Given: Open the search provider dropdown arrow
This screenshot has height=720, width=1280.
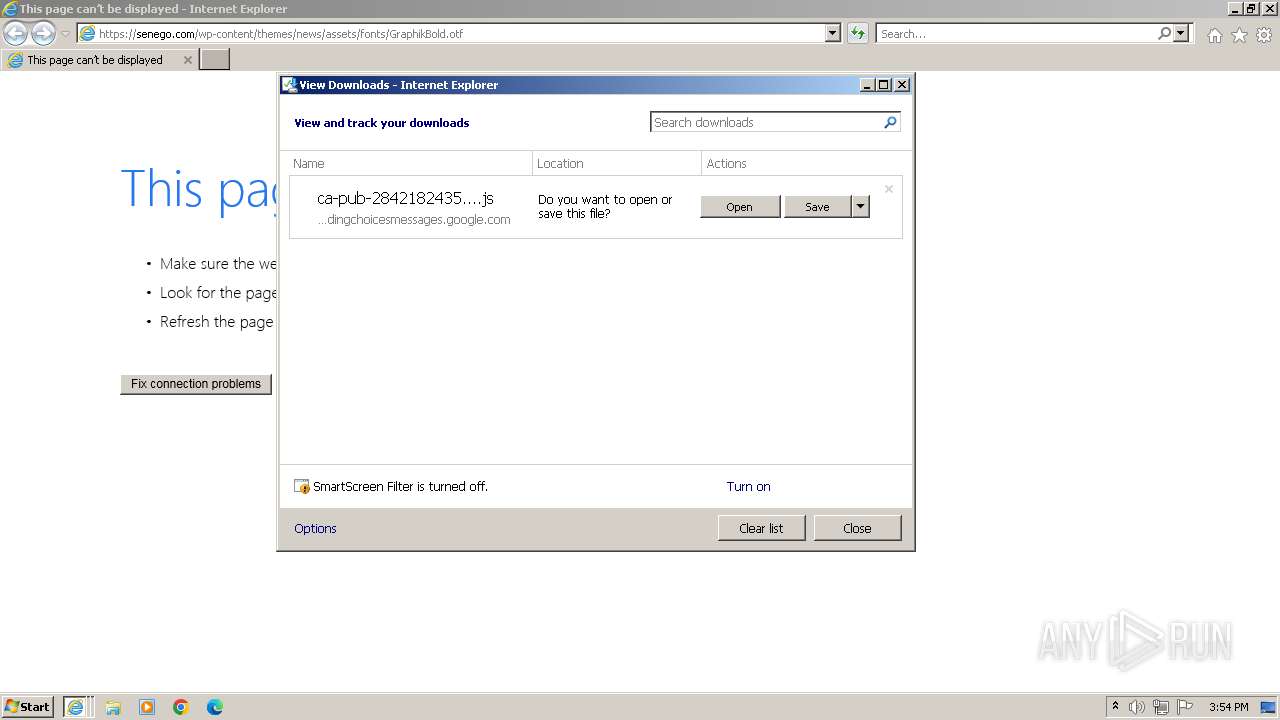Looking at the screenshot, I should click(x=1181, y=33).
